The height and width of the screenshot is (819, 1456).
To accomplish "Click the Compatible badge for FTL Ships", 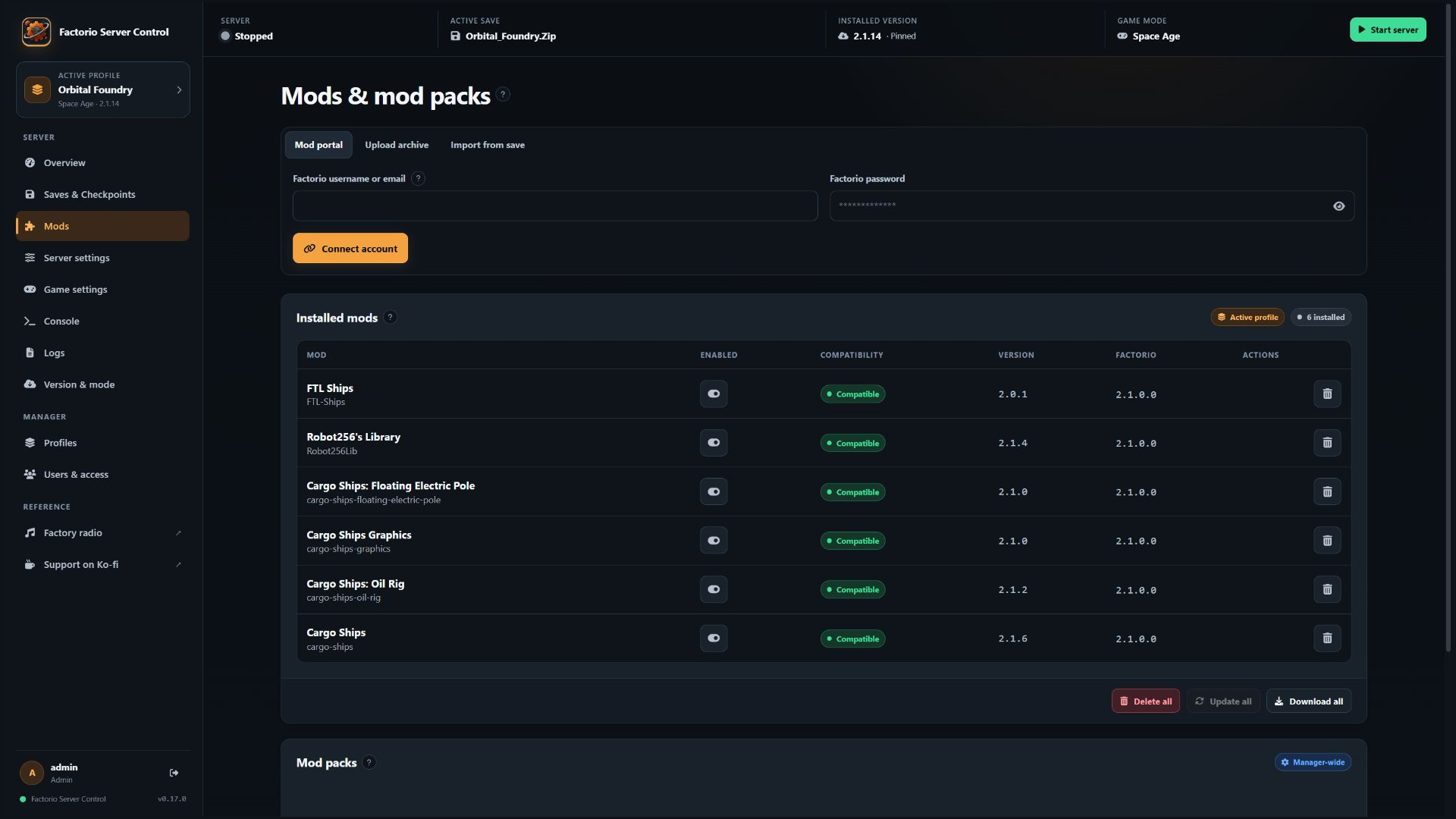I will [x=852, y=394].
